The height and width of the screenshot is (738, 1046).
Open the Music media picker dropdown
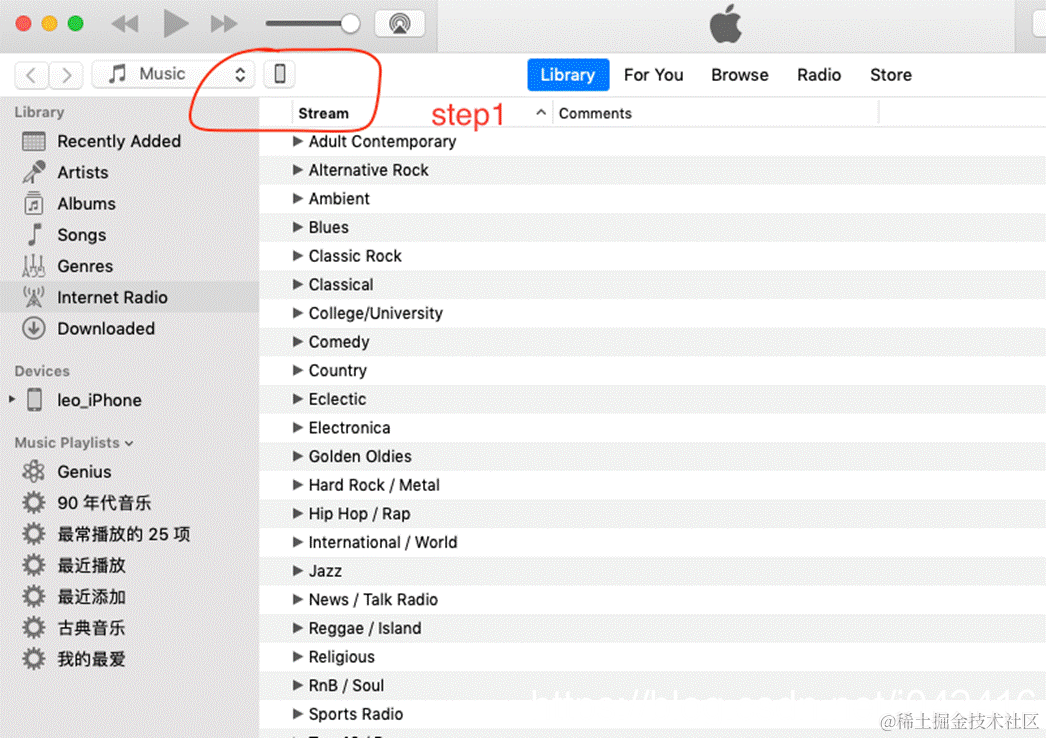[x=173, y=74]
